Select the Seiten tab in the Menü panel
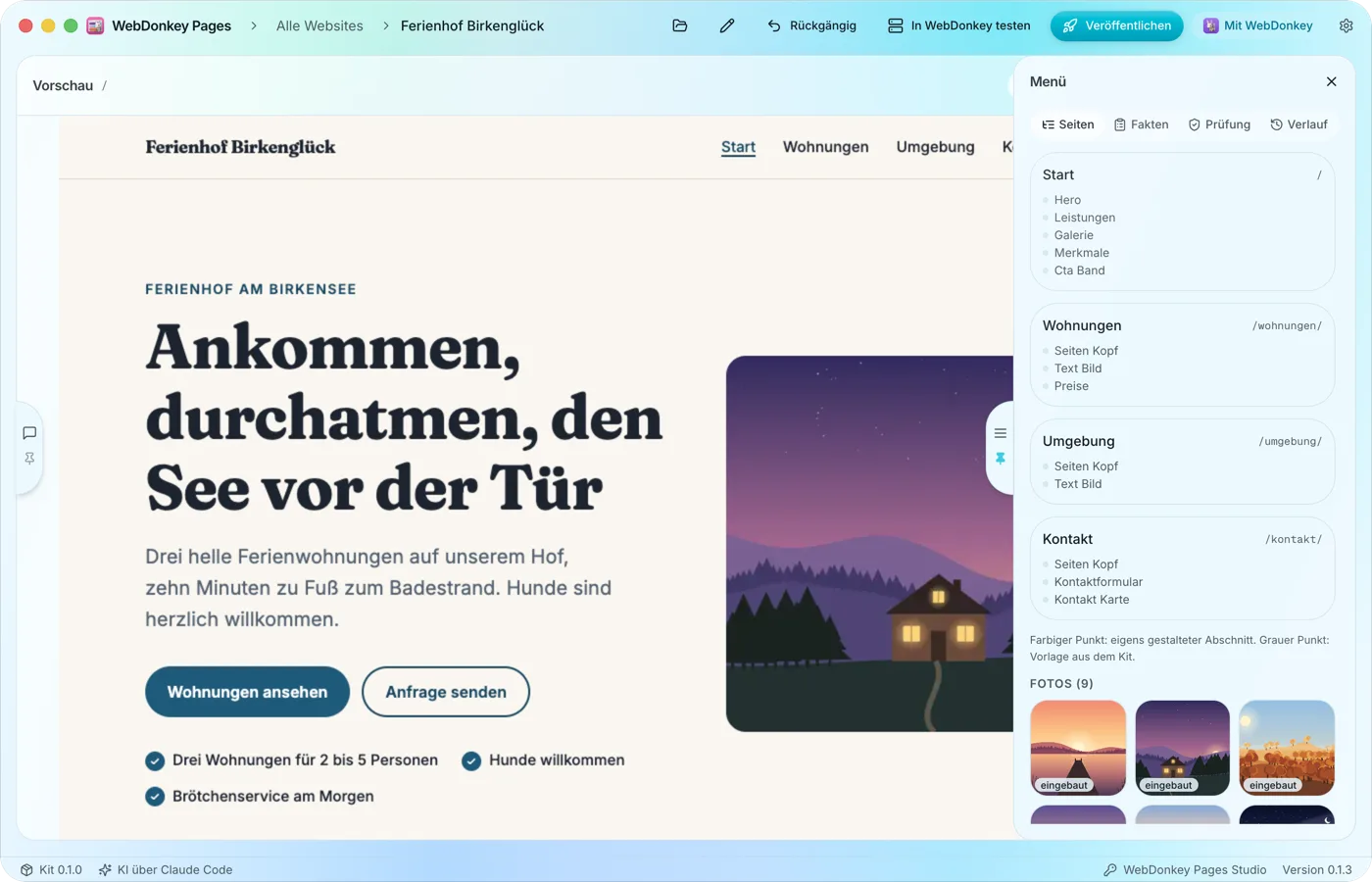Viewport: 1372px width, 882px height. (1068, 124)
